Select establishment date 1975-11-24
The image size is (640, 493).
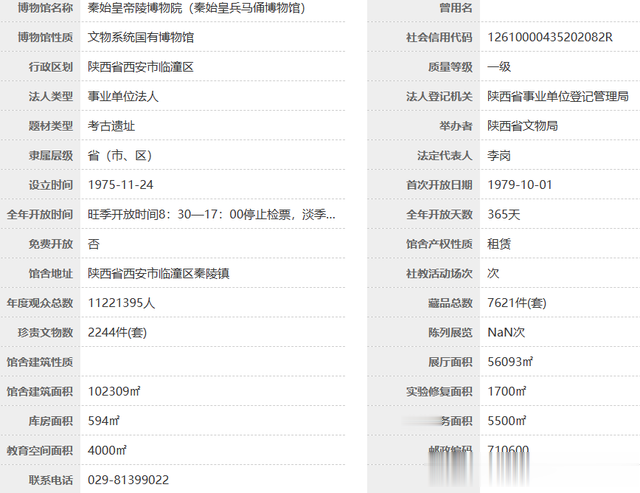[120, 185]
